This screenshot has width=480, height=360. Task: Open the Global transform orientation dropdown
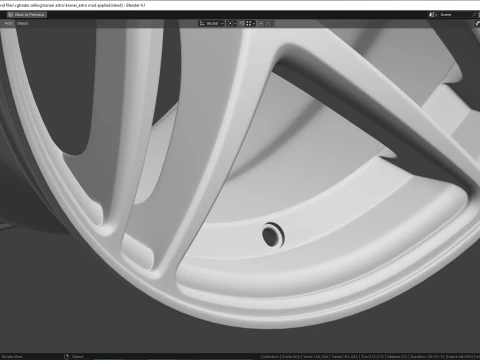[211, 23]
